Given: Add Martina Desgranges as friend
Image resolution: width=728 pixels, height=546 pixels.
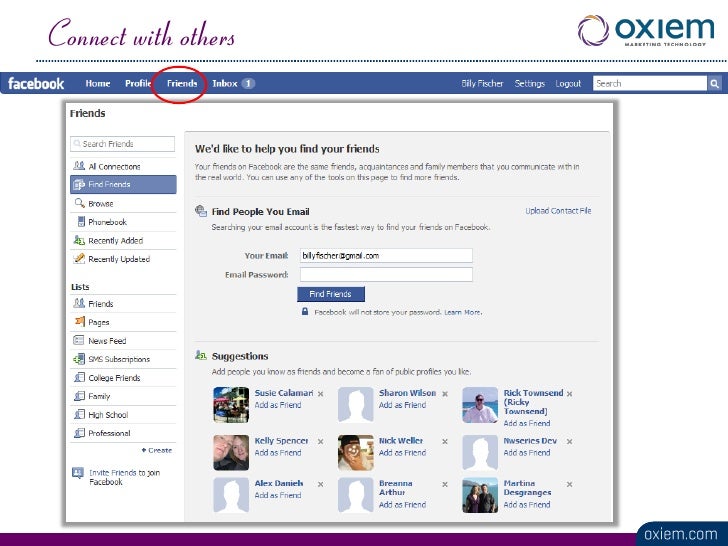Looking at the screenshot, I should pyautogui.click(x=526, y=505).
